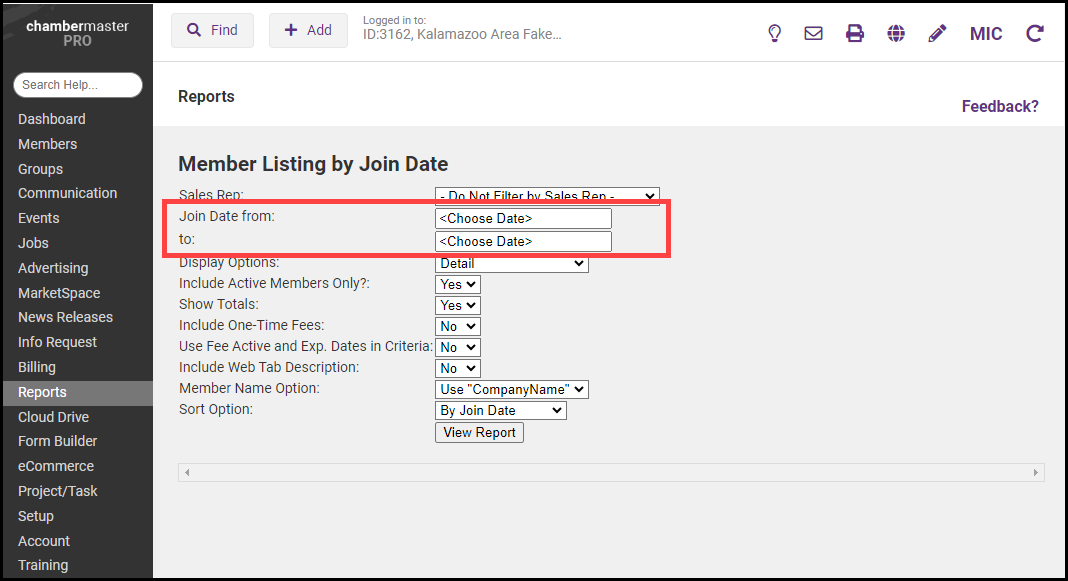Click the refresh arrow icon
This screenshot has width=1068, height=581.
click(x=1035, y=33)
